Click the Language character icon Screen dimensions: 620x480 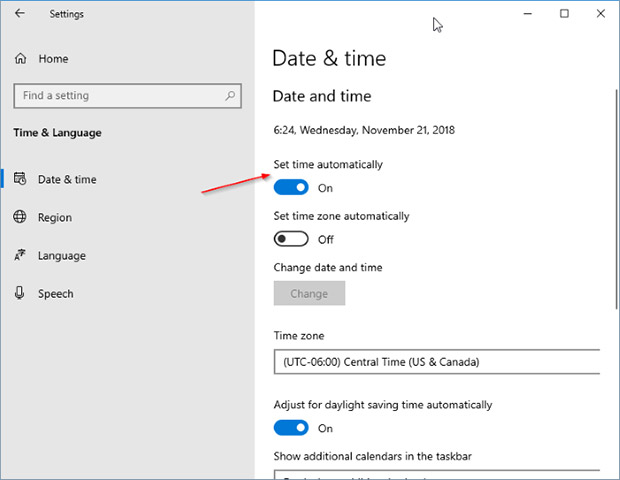pos(20,255)
